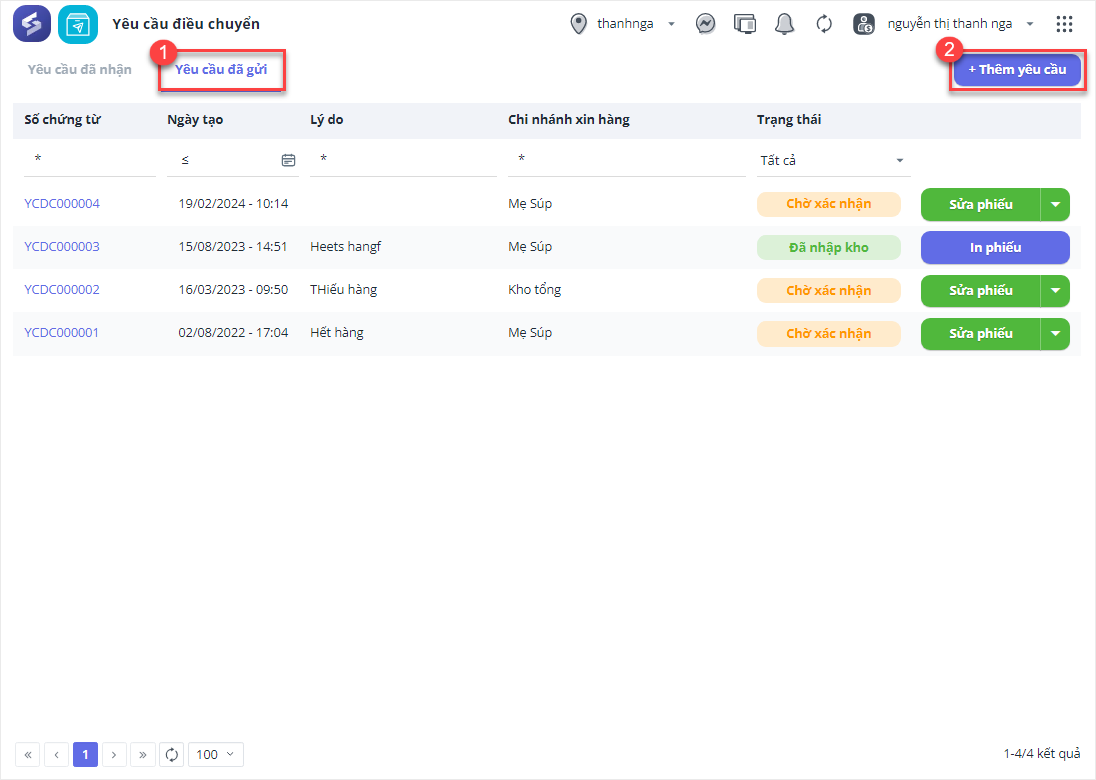
Task: Click the Ngày tạo column header
Action: [195, 120]
